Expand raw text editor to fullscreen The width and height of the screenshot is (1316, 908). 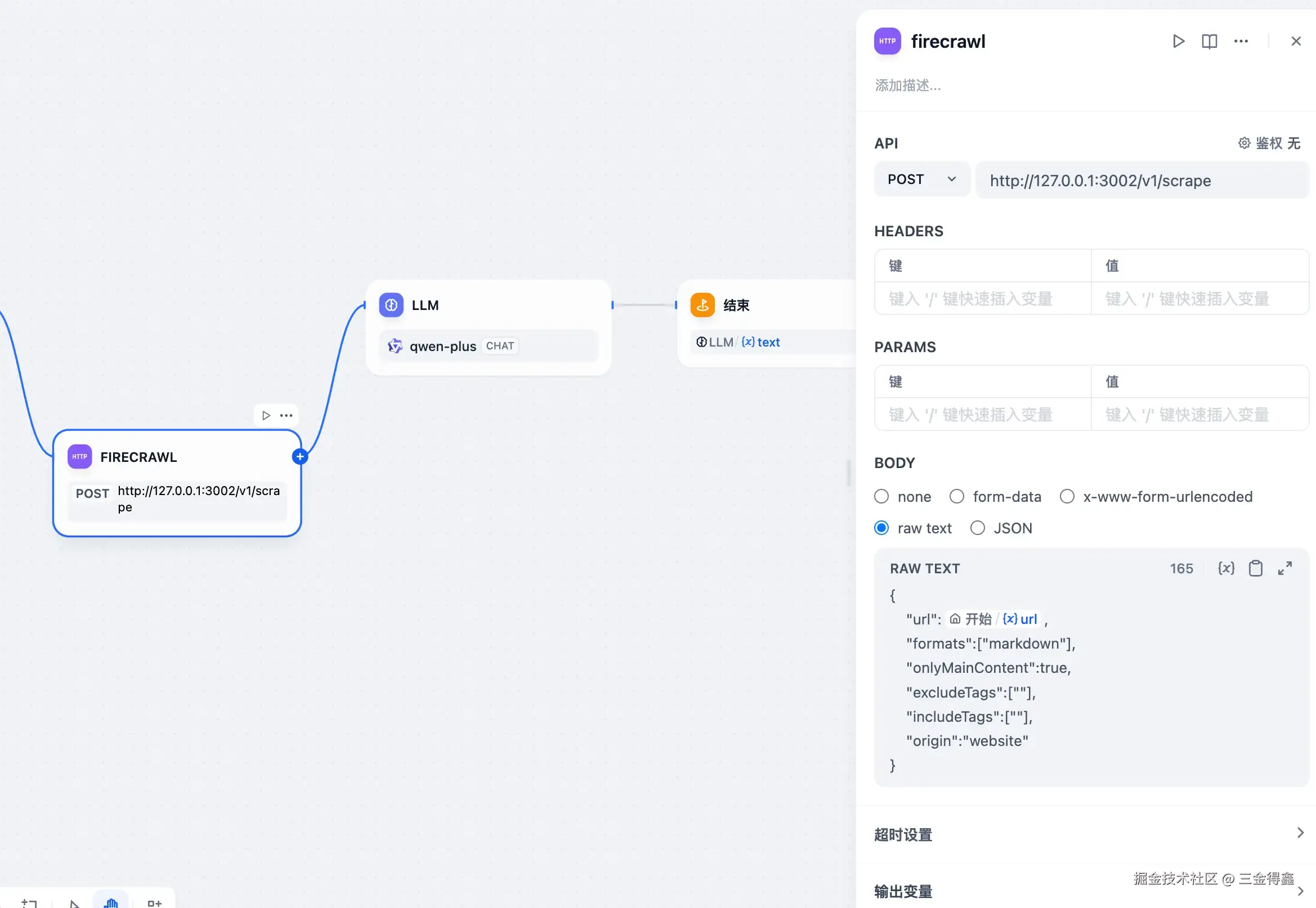coord(1284,568)
